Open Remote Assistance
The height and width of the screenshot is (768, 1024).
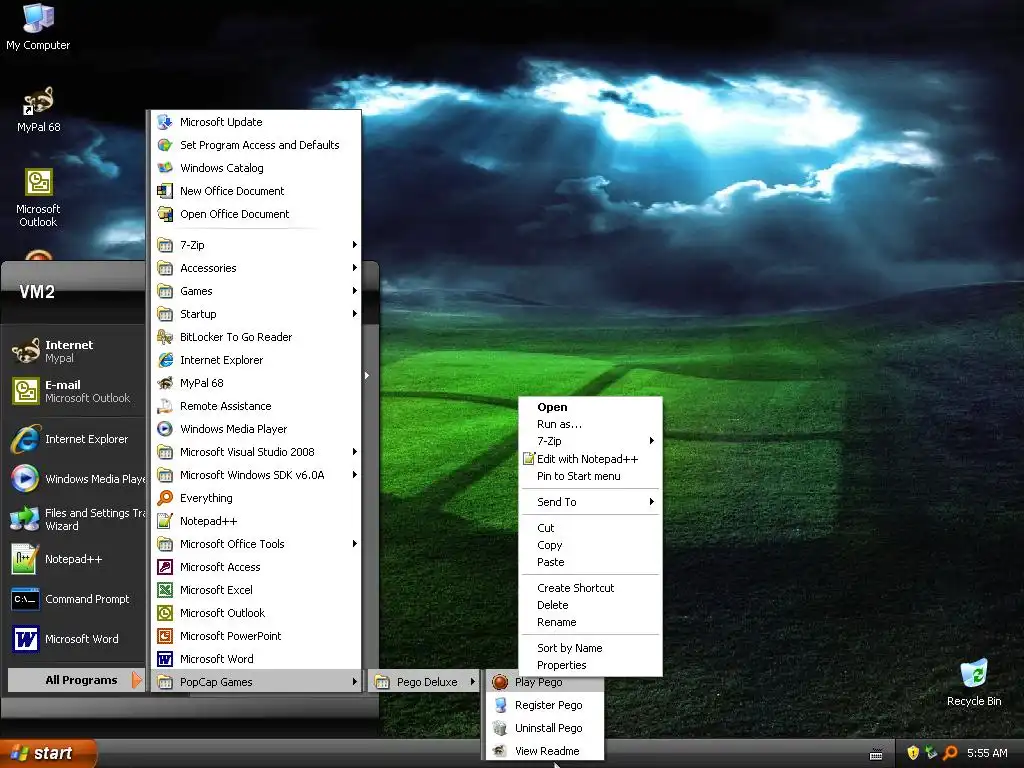[x=256, y=406]
